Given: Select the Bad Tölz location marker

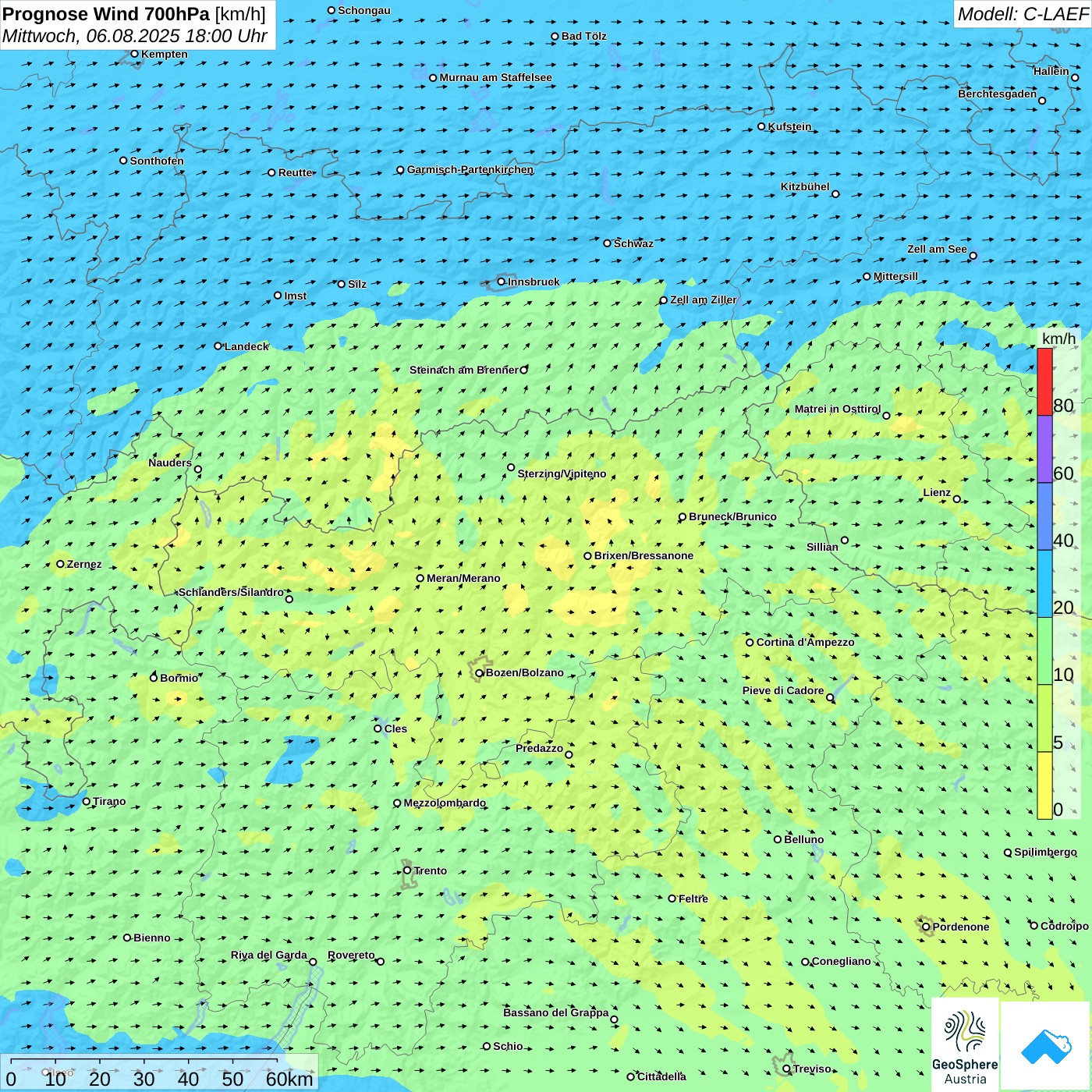Looking at the screenshot, I should [x=555, y=36].
